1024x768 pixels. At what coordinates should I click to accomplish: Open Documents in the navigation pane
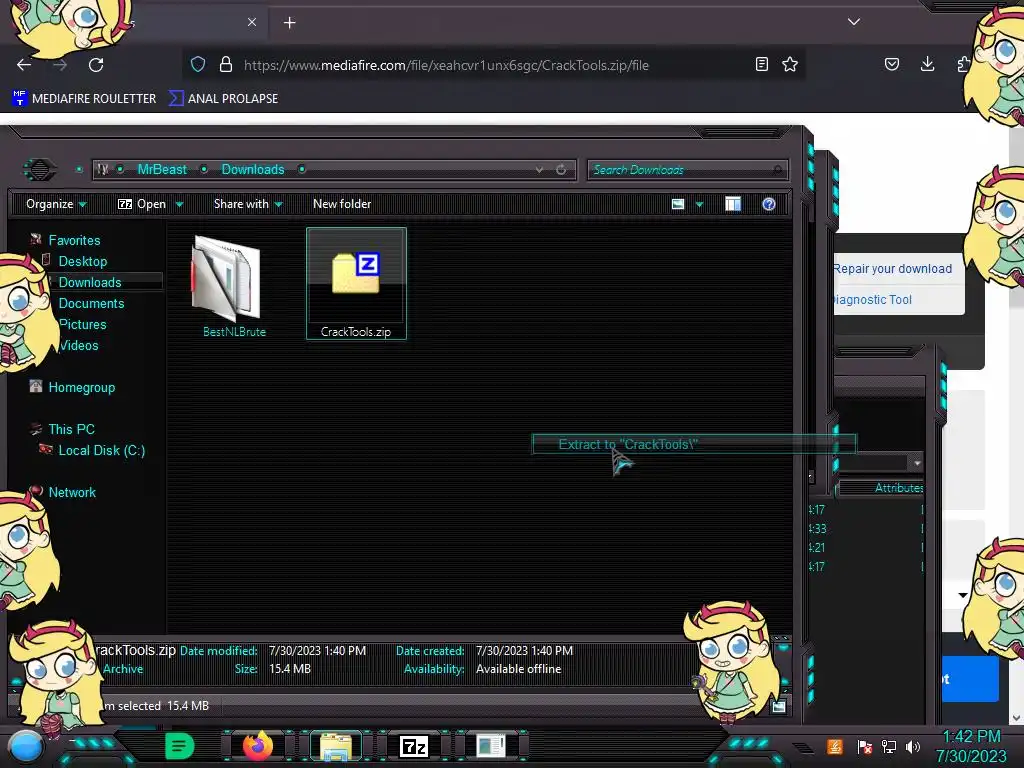[91, 303]
